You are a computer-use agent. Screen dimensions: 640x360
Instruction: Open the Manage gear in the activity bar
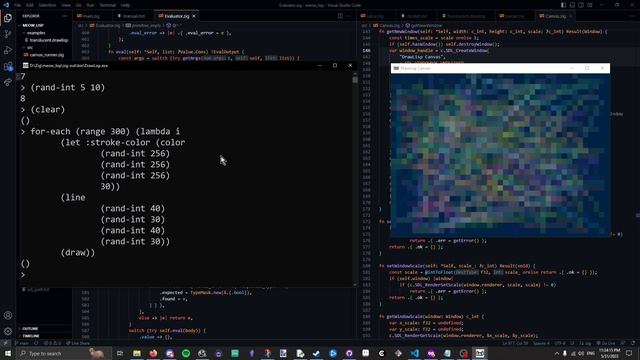click(8, 331)
